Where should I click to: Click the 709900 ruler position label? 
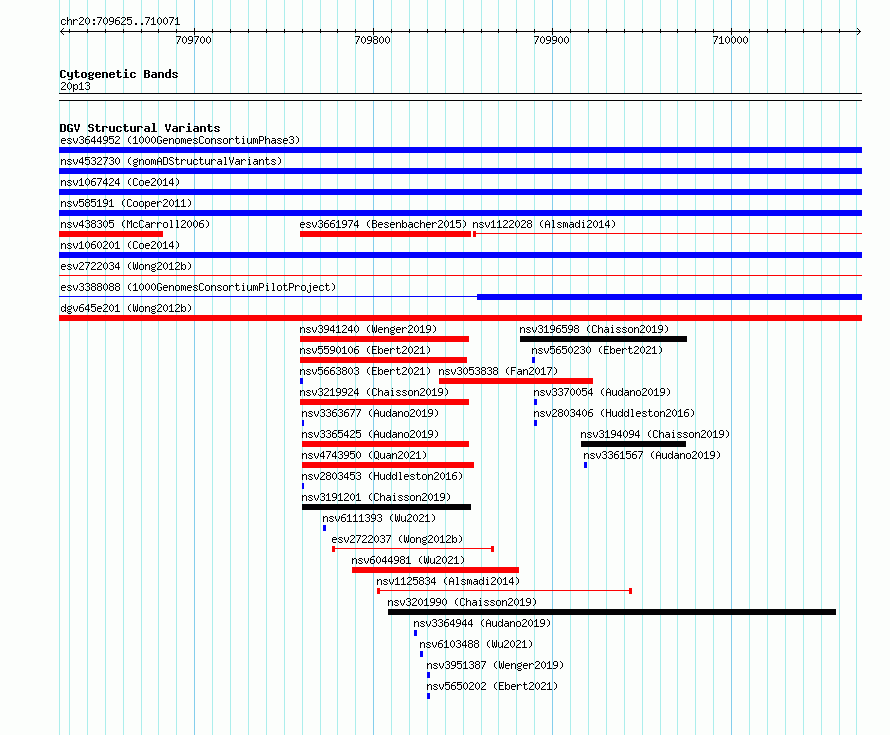pyautogui.click(x=551, y=40)
